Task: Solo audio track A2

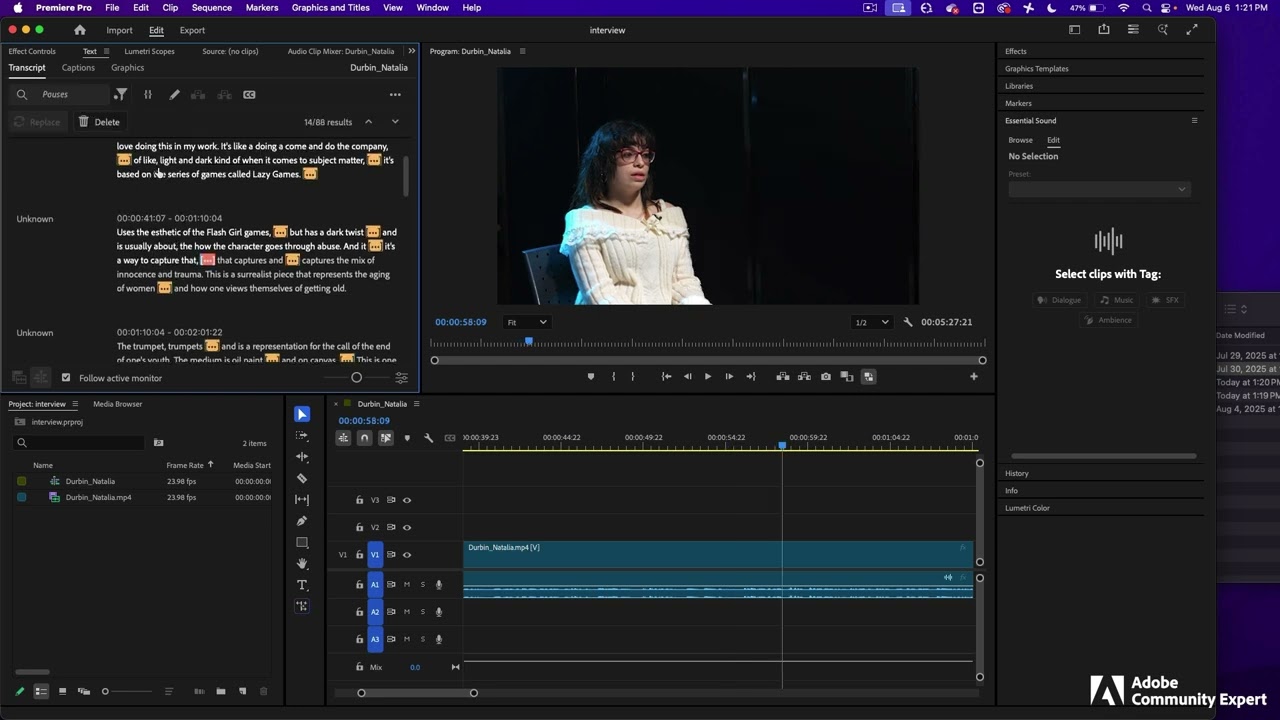Action: (x=422, y=612)
